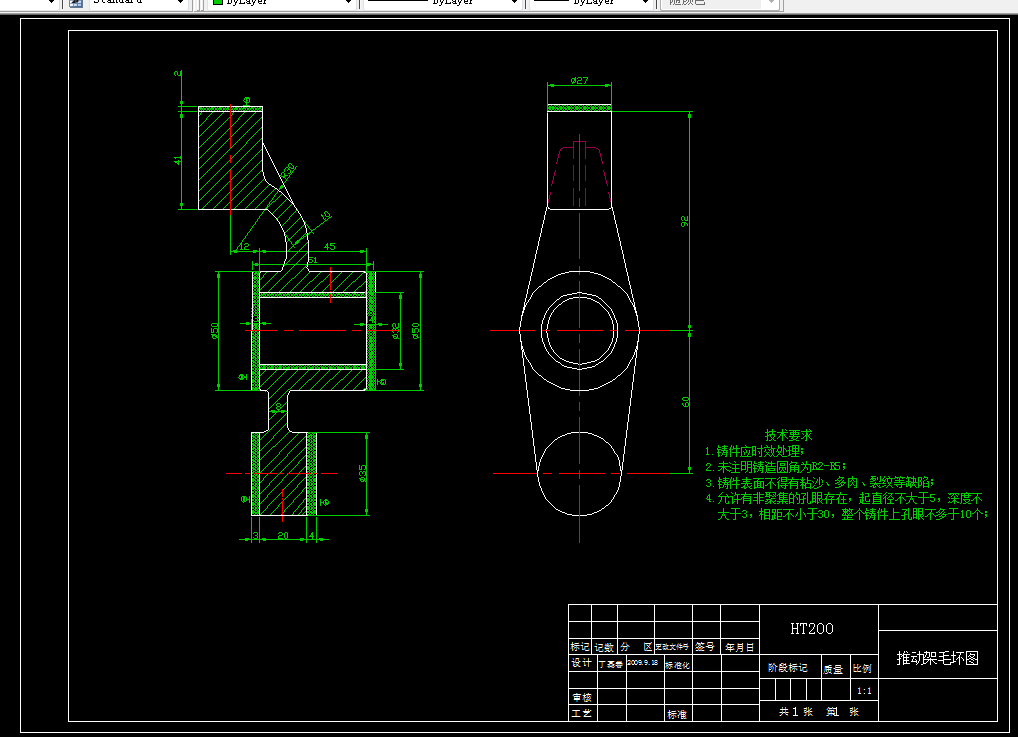The width and height of the screenshot is (1018, 737).
Task: Select the 推动架毛坯图 drawing title text
Action: [x=937, y=658]
